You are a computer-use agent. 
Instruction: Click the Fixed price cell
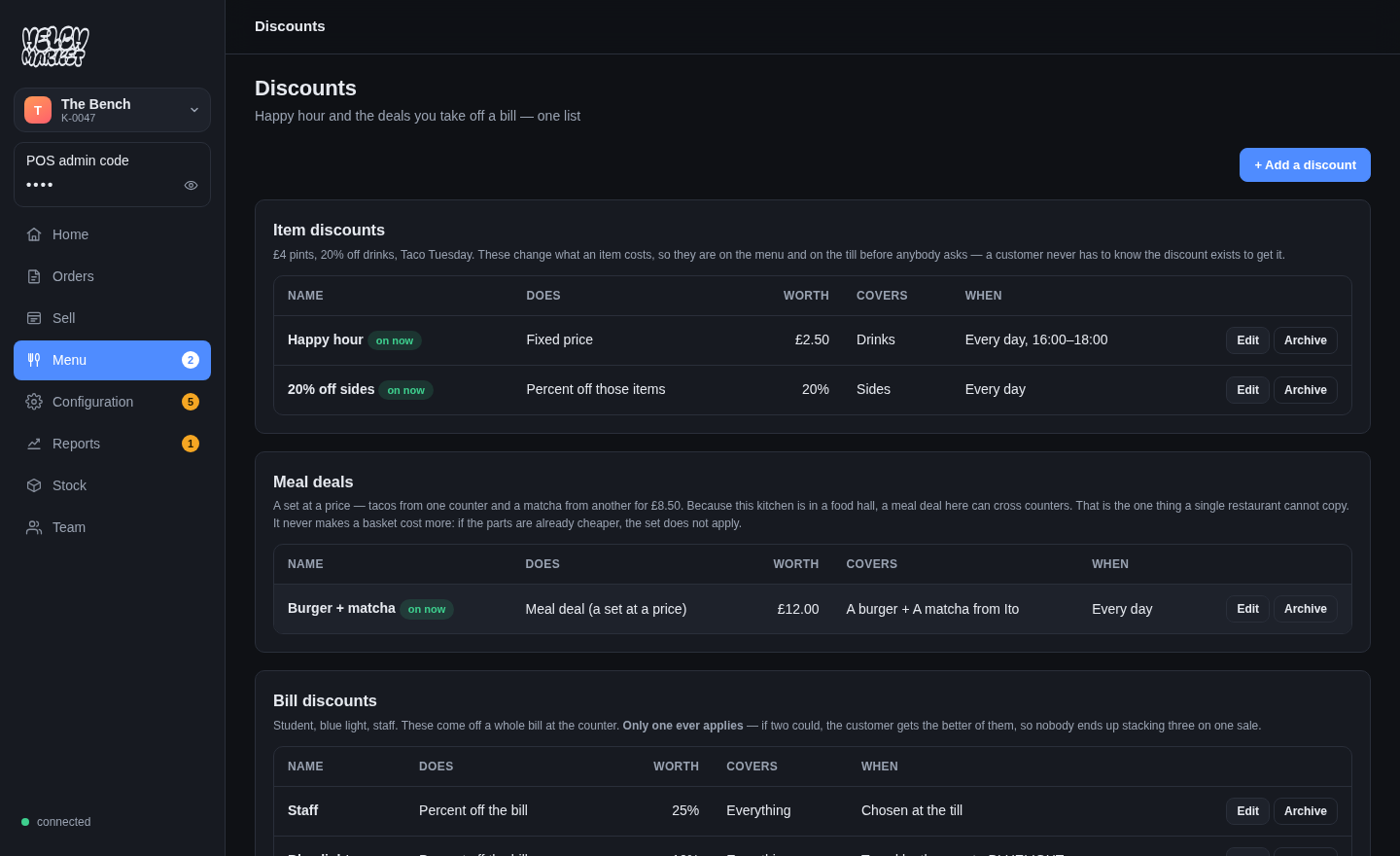[x=559, y=339]
